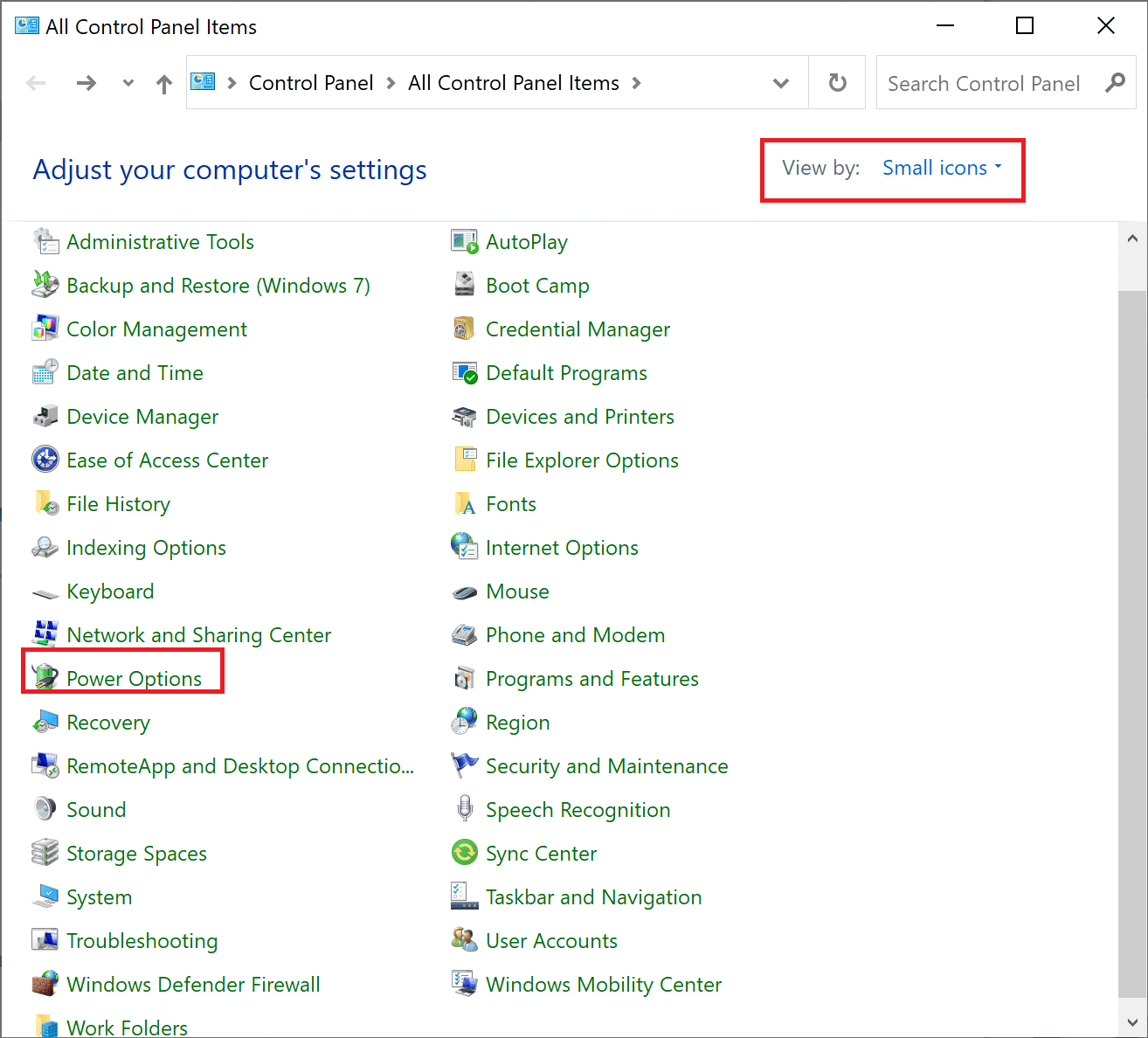Go forward with the forward arrow
1148x1038 pixels.
(86, 83)
